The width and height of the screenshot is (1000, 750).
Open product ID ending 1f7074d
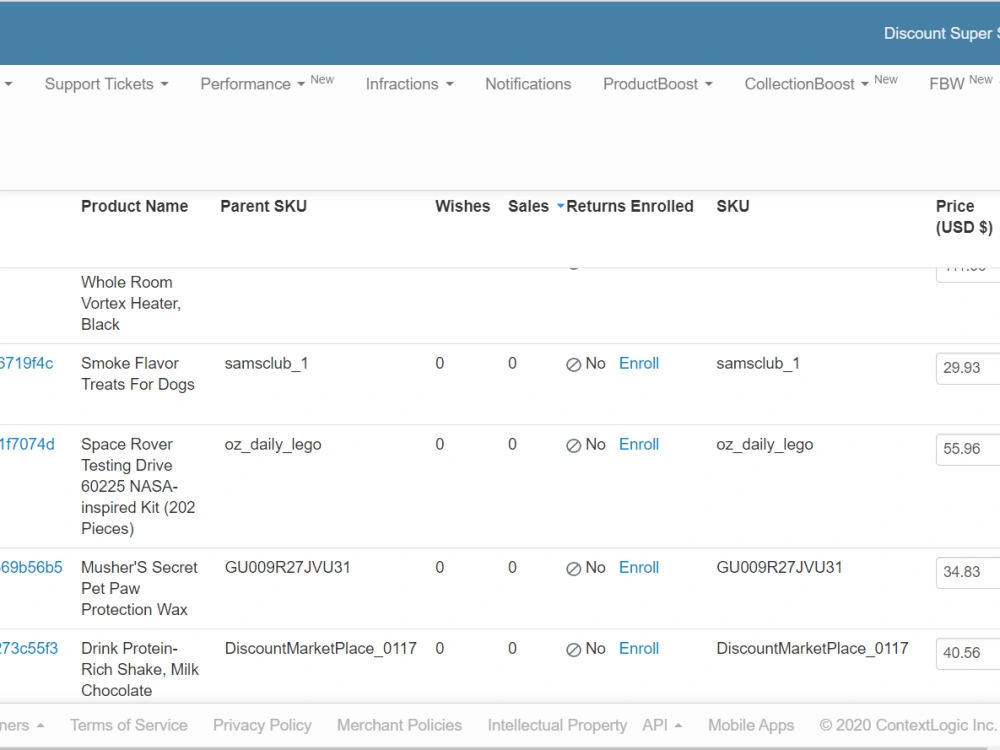coord(27,445)
